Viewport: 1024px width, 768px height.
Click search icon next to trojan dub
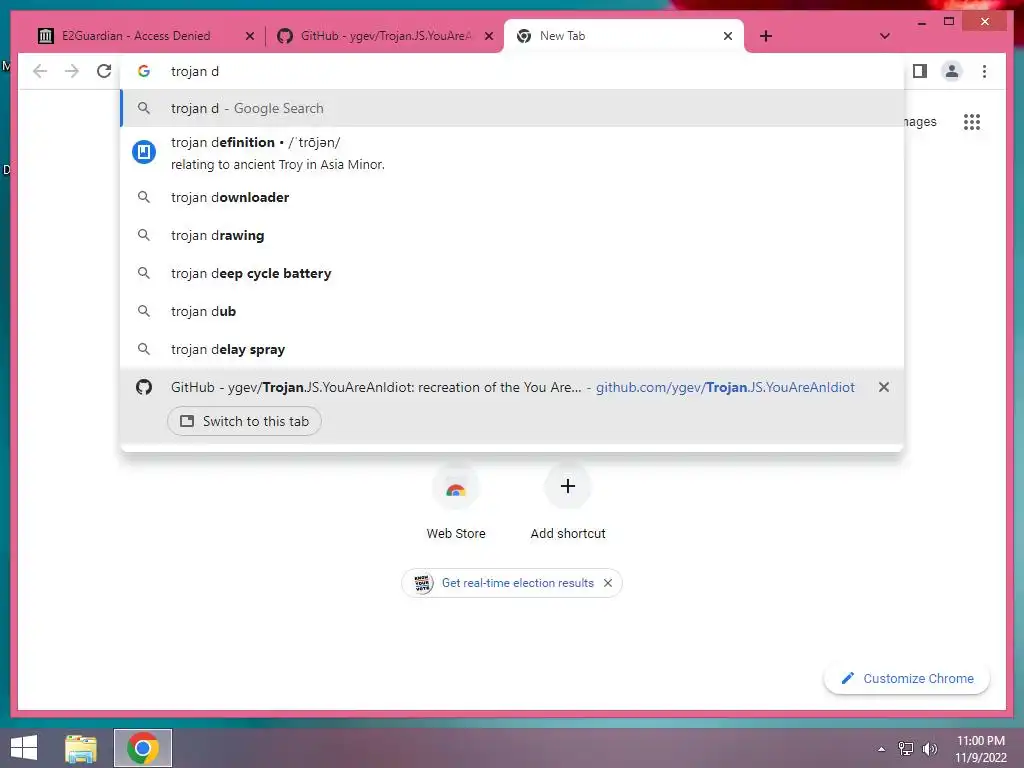point(144,311)
